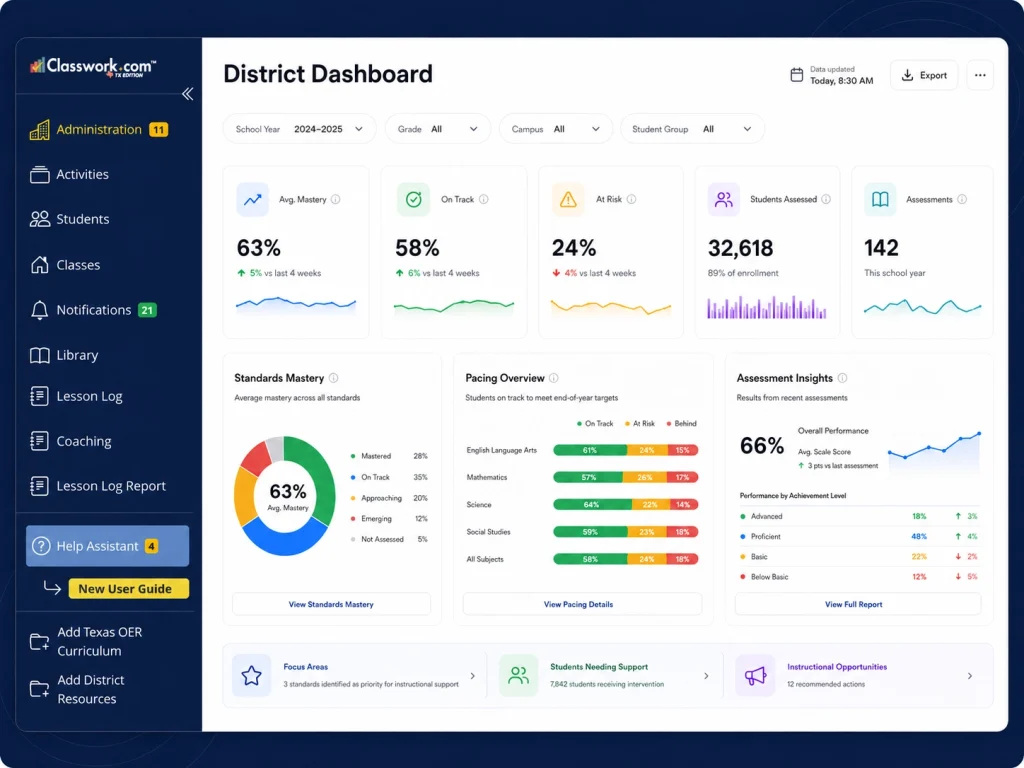The image size is (1024, 768).
Task: Open Classes from sidebar
Action: point(65,264)
